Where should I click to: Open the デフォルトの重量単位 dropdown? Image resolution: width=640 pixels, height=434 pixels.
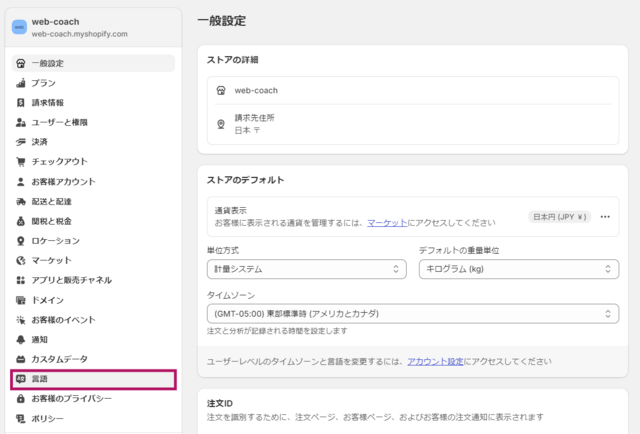click(519, 269)
